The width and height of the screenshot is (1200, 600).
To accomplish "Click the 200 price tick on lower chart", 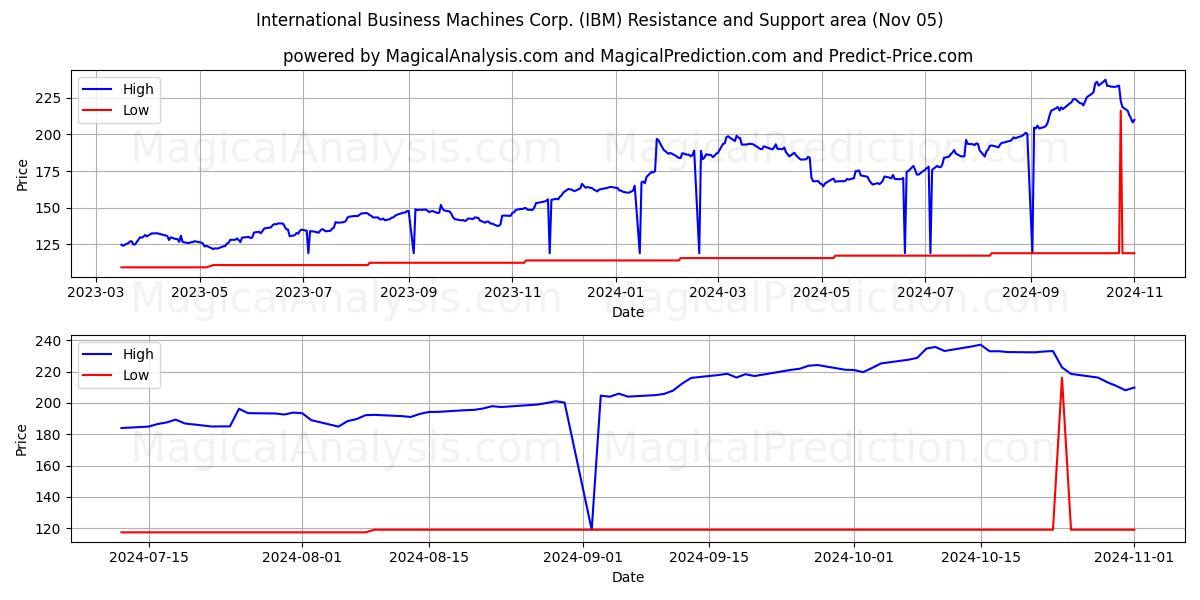I will (x=50, y=403).
